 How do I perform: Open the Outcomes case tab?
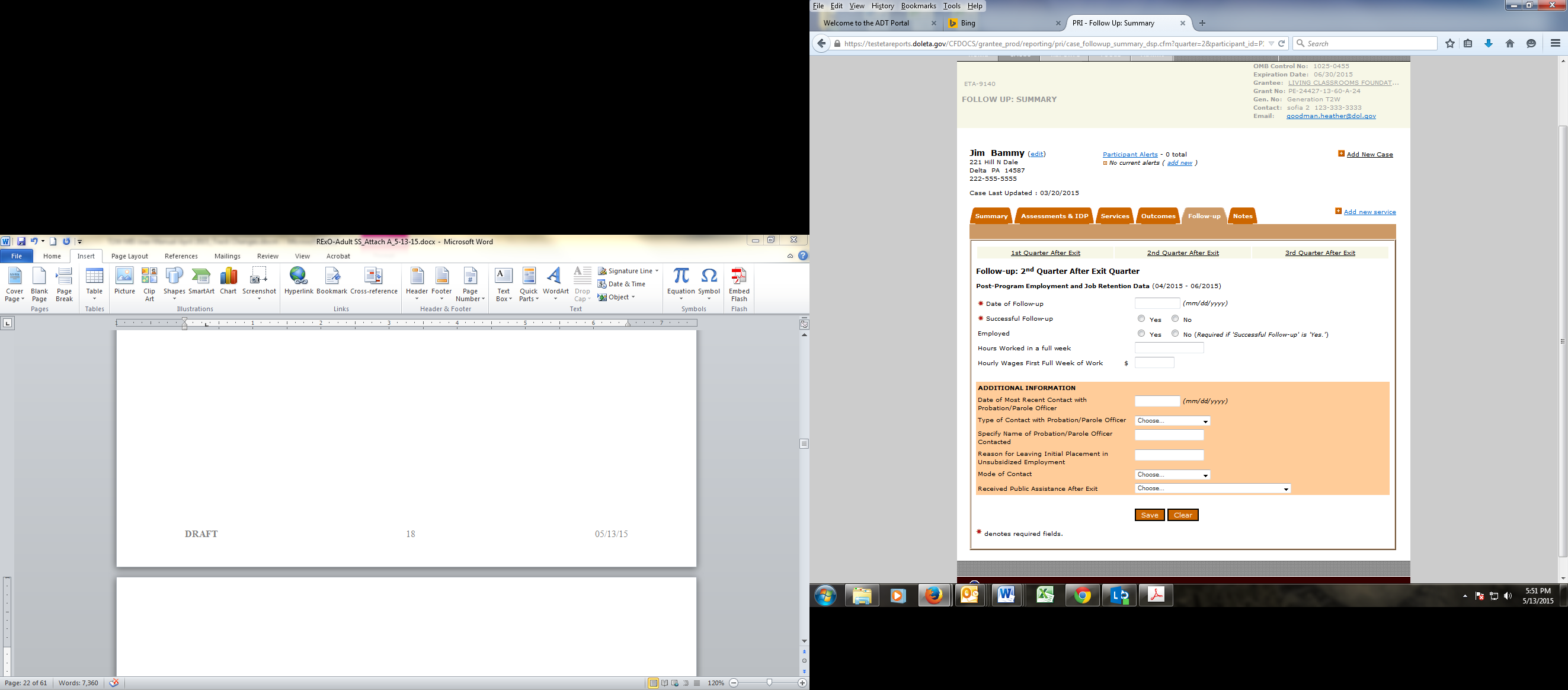coord(1158,216)
